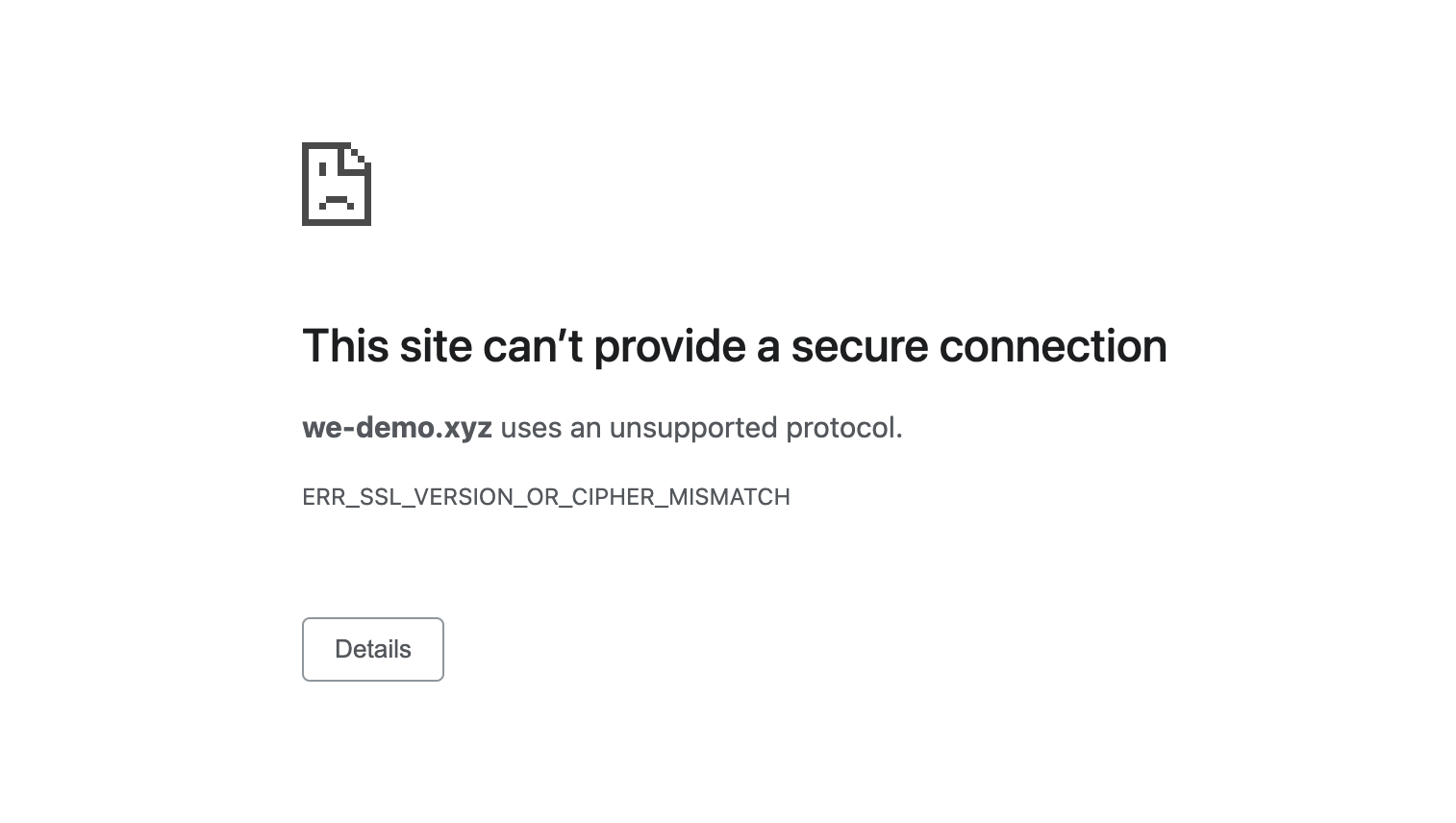Select the frowning document icon

point(336,184)
